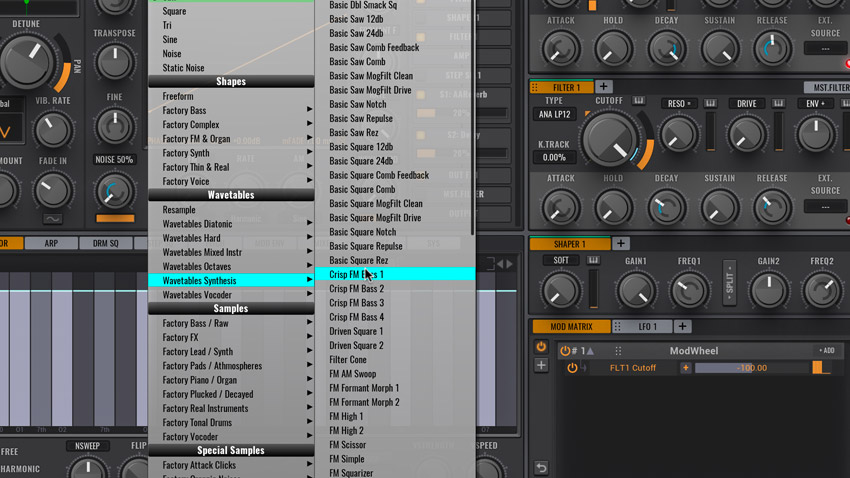Toggle the Mod Matrix master power icon
The width and height of the screenshot is (850, 478).
[x=541, y=347]
